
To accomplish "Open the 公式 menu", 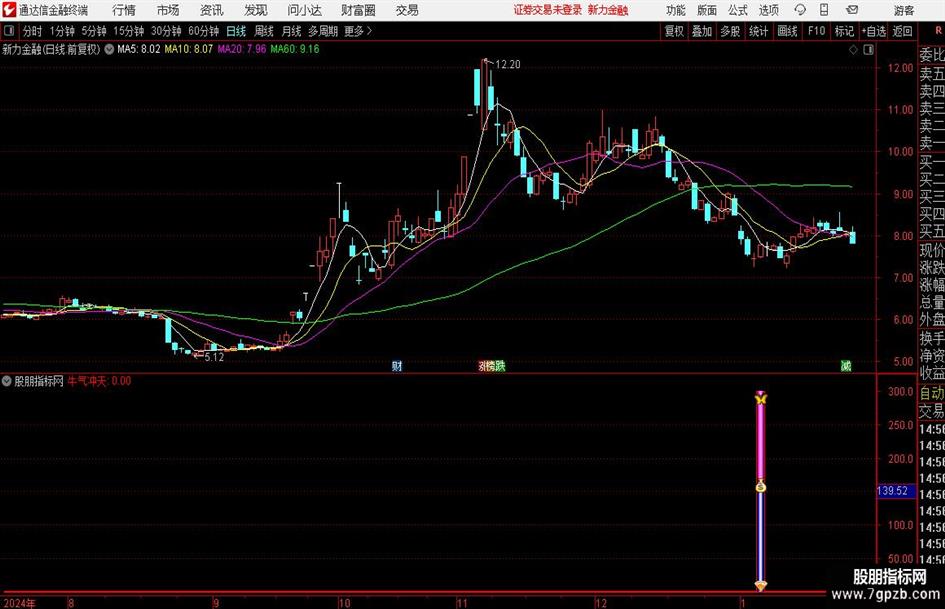I will click(x=738, y=10).
